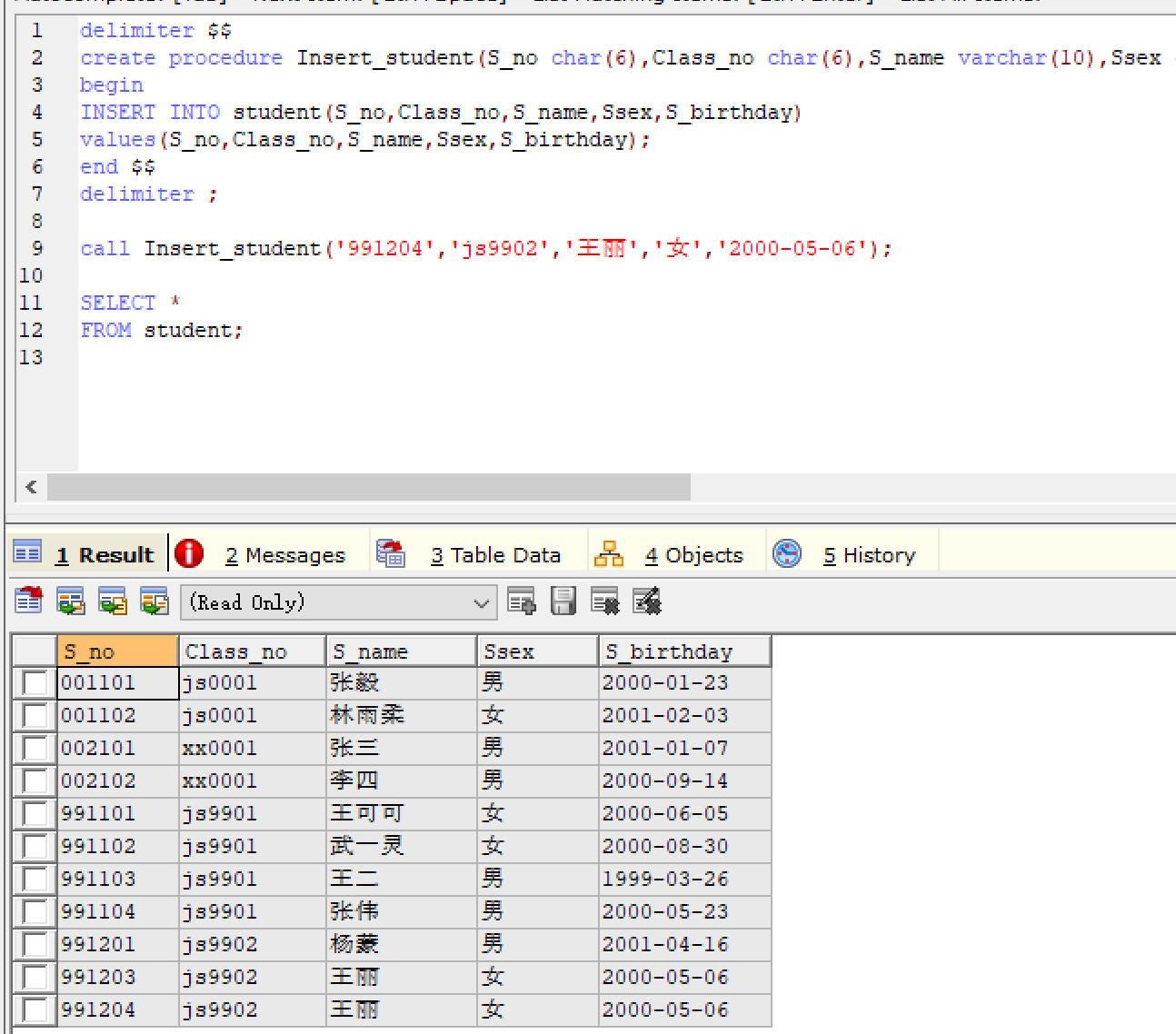Click the select-all corner cell above row checkboxes

pyautogui.click(x=35, y=651)
